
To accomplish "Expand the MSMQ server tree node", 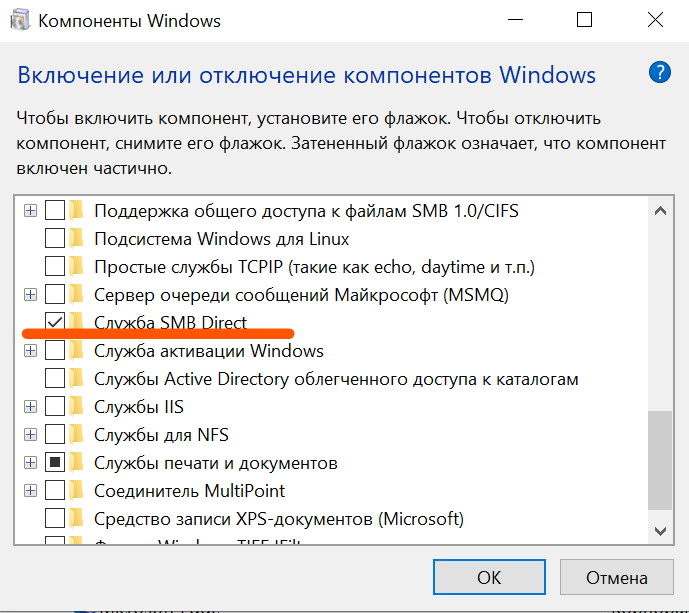I will [x=31, y=295].
